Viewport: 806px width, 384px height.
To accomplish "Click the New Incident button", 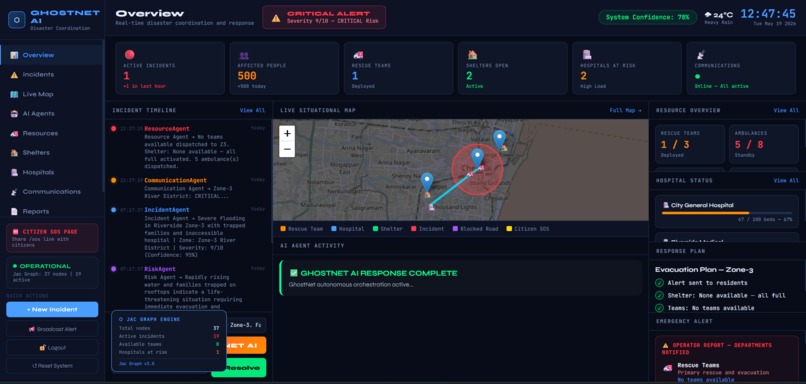I will coord(52,309).
